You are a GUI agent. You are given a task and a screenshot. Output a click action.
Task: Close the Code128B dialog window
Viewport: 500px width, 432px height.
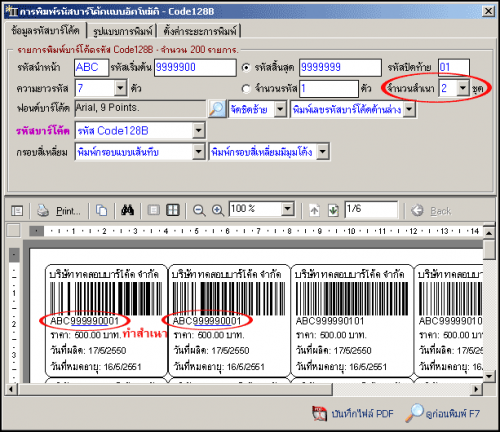pyautogui.click(x=488, y=11)
